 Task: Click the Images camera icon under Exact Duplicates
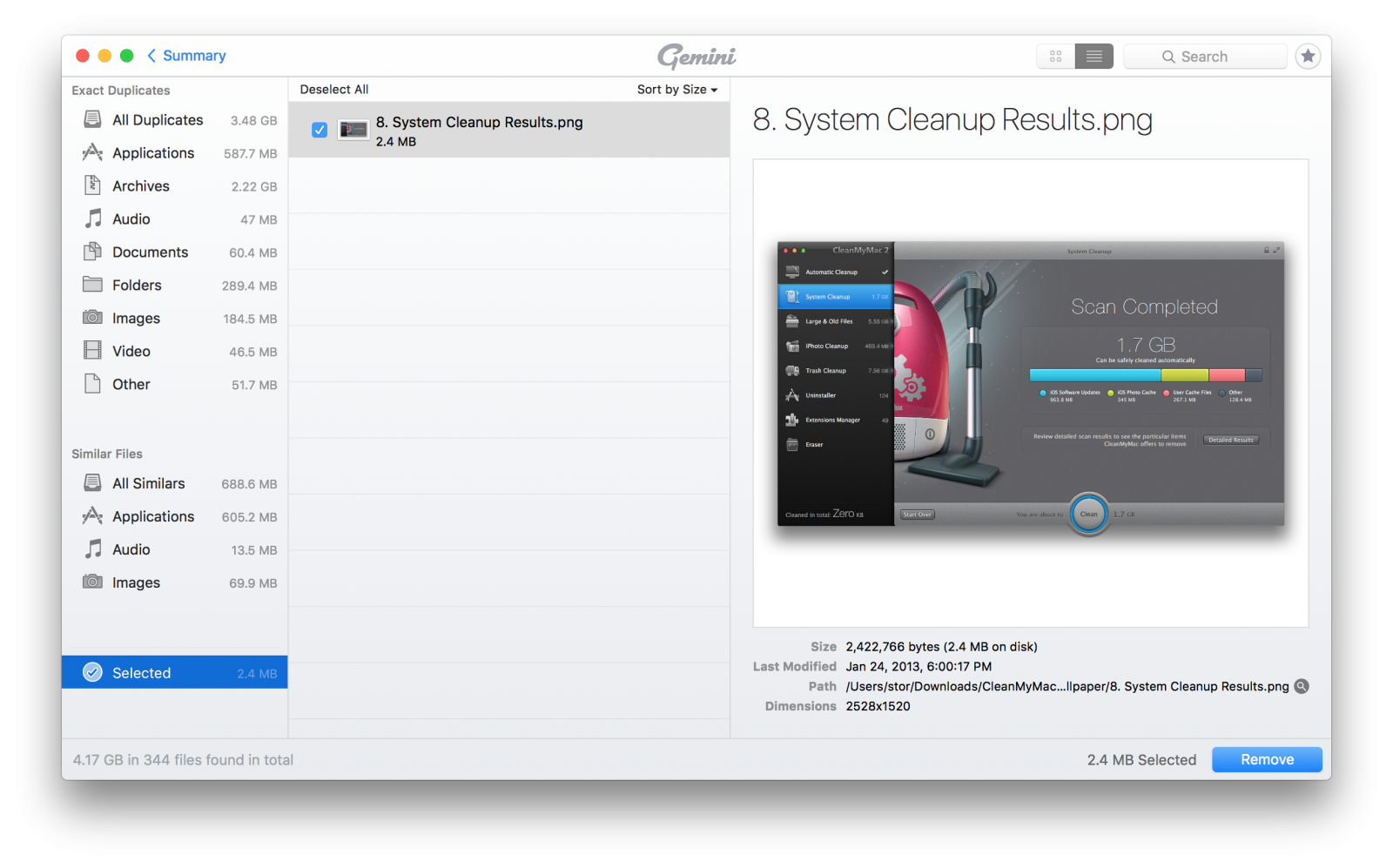92,318
